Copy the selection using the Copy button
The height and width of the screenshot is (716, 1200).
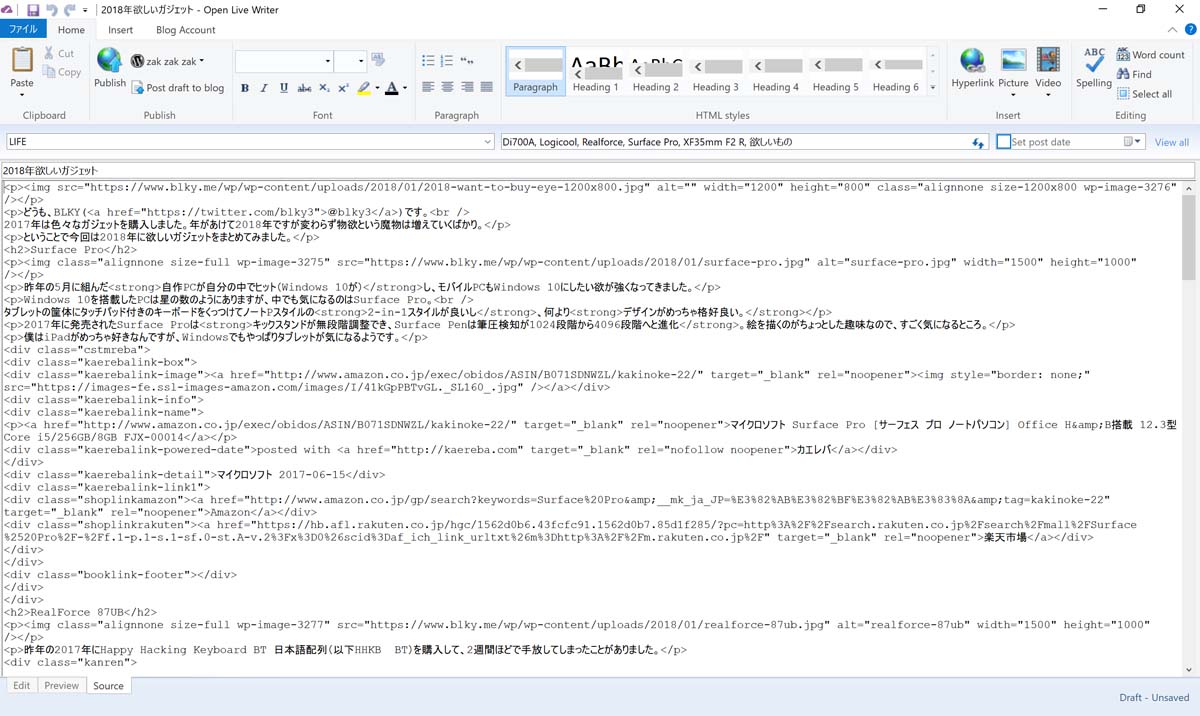pos(62,72)
